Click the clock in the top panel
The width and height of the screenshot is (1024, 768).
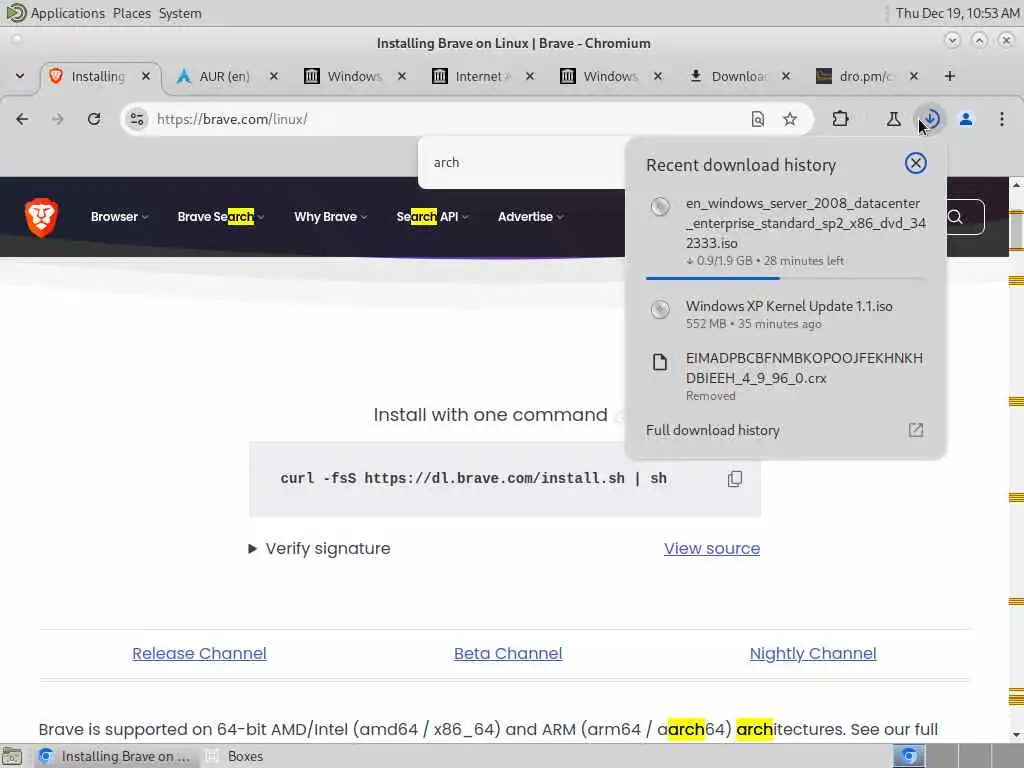957,13
